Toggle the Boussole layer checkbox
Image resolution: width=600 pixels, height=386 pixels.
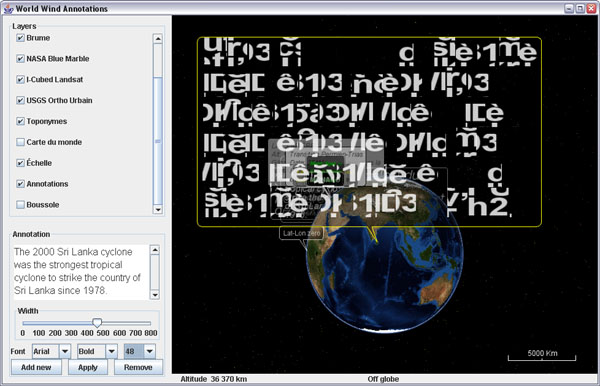[x=20, y=205]
